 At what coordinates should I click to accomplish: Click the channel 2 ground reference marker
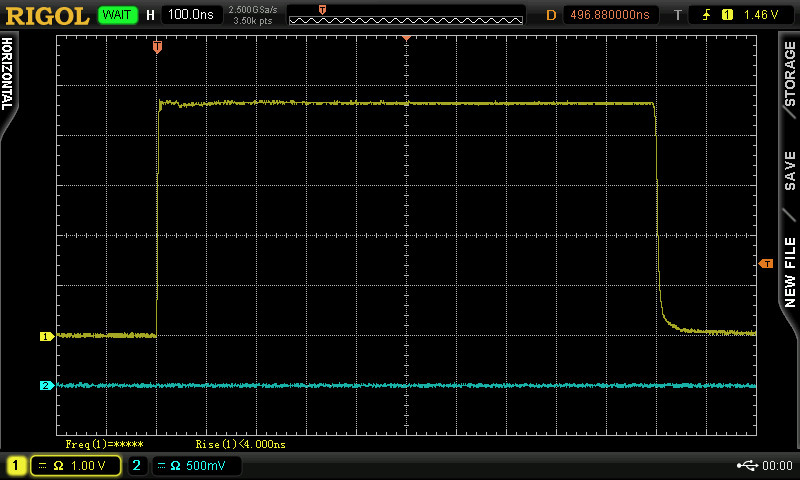click(45, 385)
